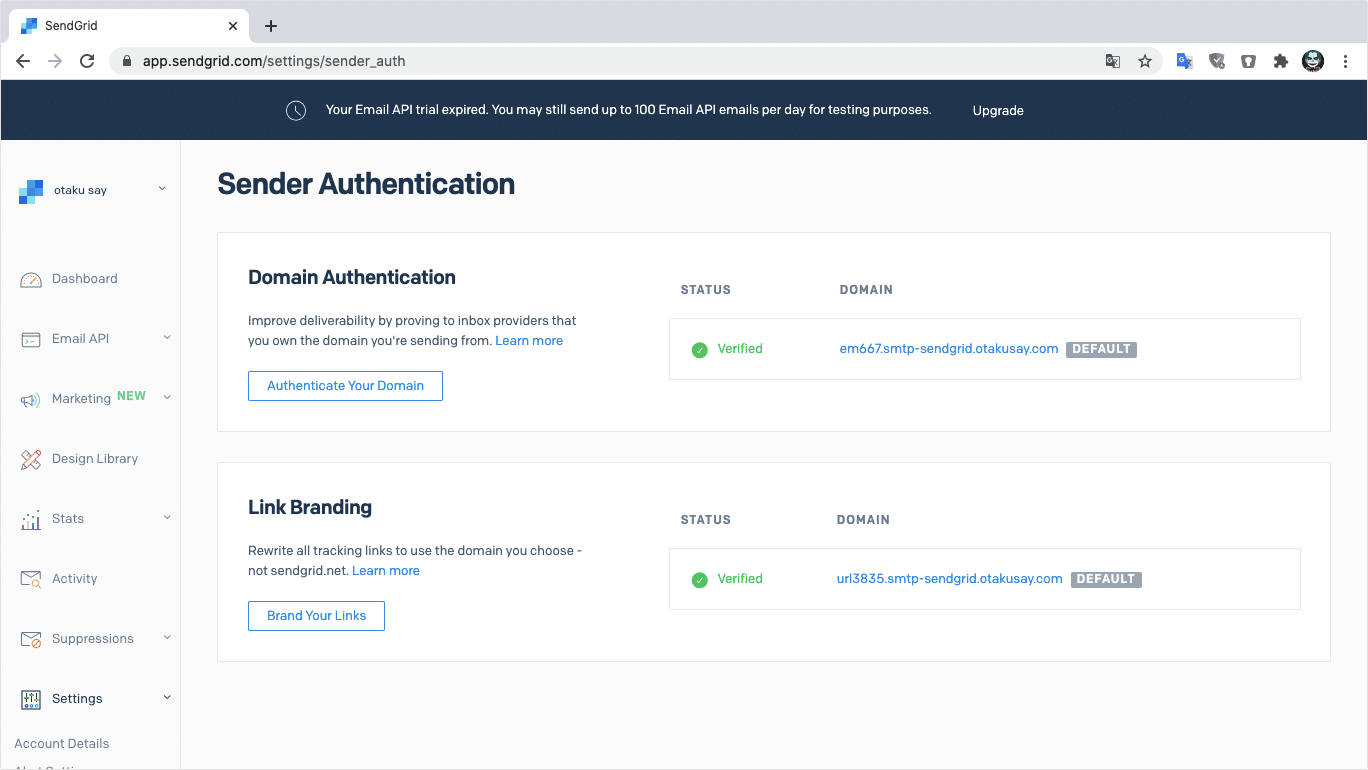1368x770 pixels.
Task: Select the Settings menu item
Action: click(77, 699)
